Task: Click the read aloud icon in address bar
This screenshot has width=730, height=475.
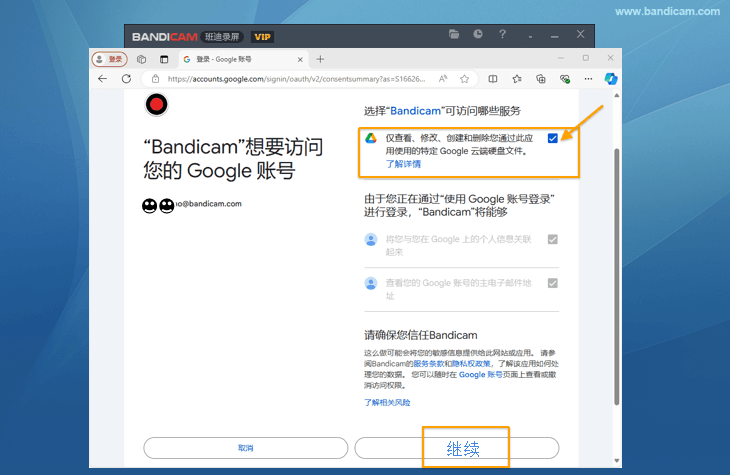Action: click(x=443, y=78)
